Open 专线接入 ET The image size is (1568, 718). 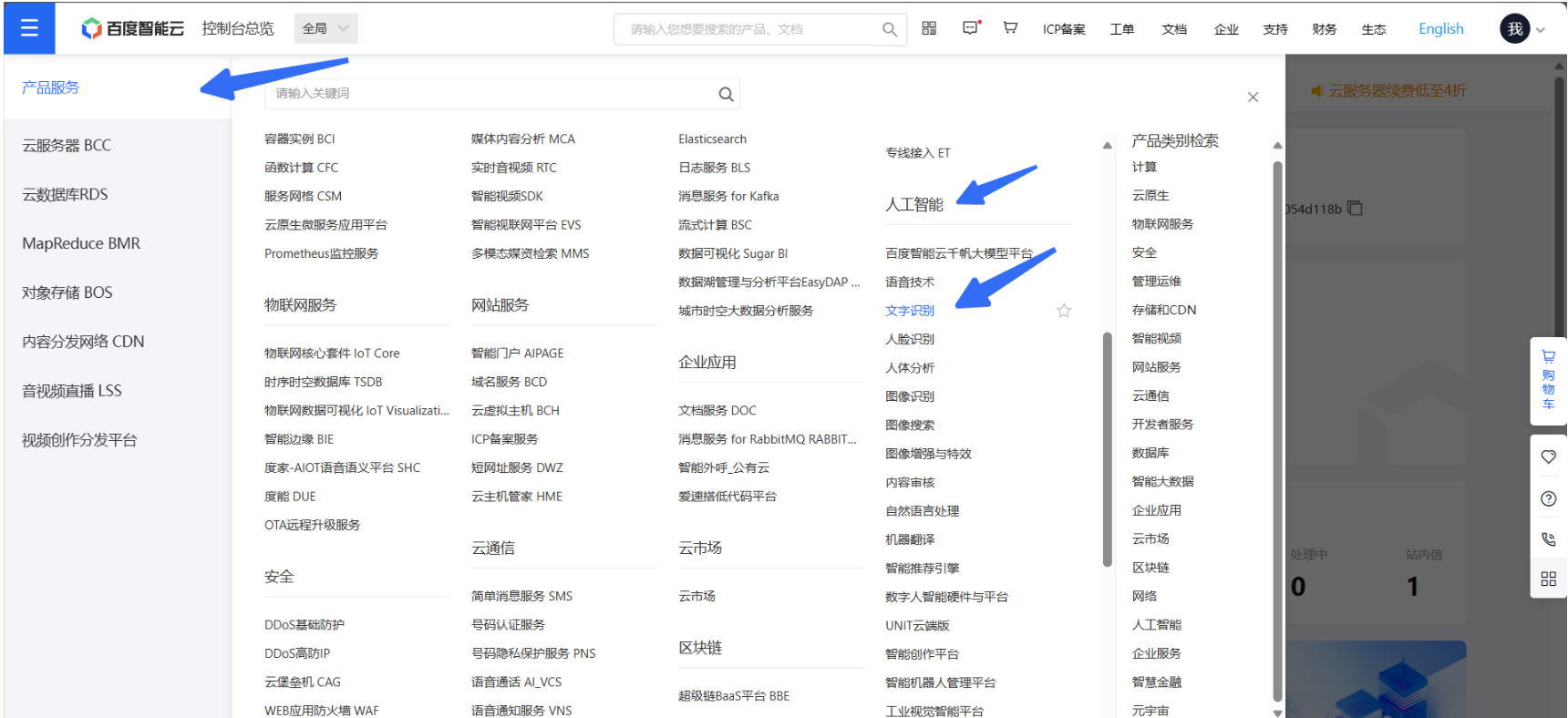918,153
